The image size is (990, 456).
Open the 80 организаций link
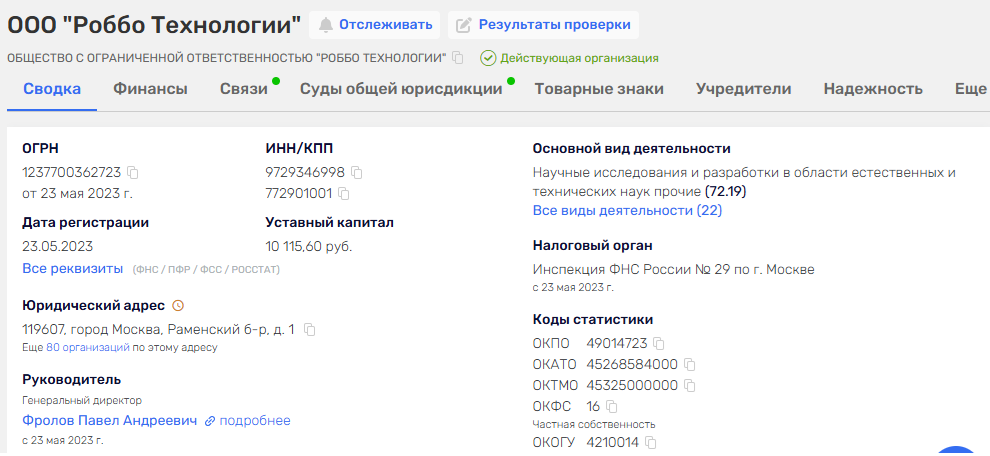pos(87,347)
